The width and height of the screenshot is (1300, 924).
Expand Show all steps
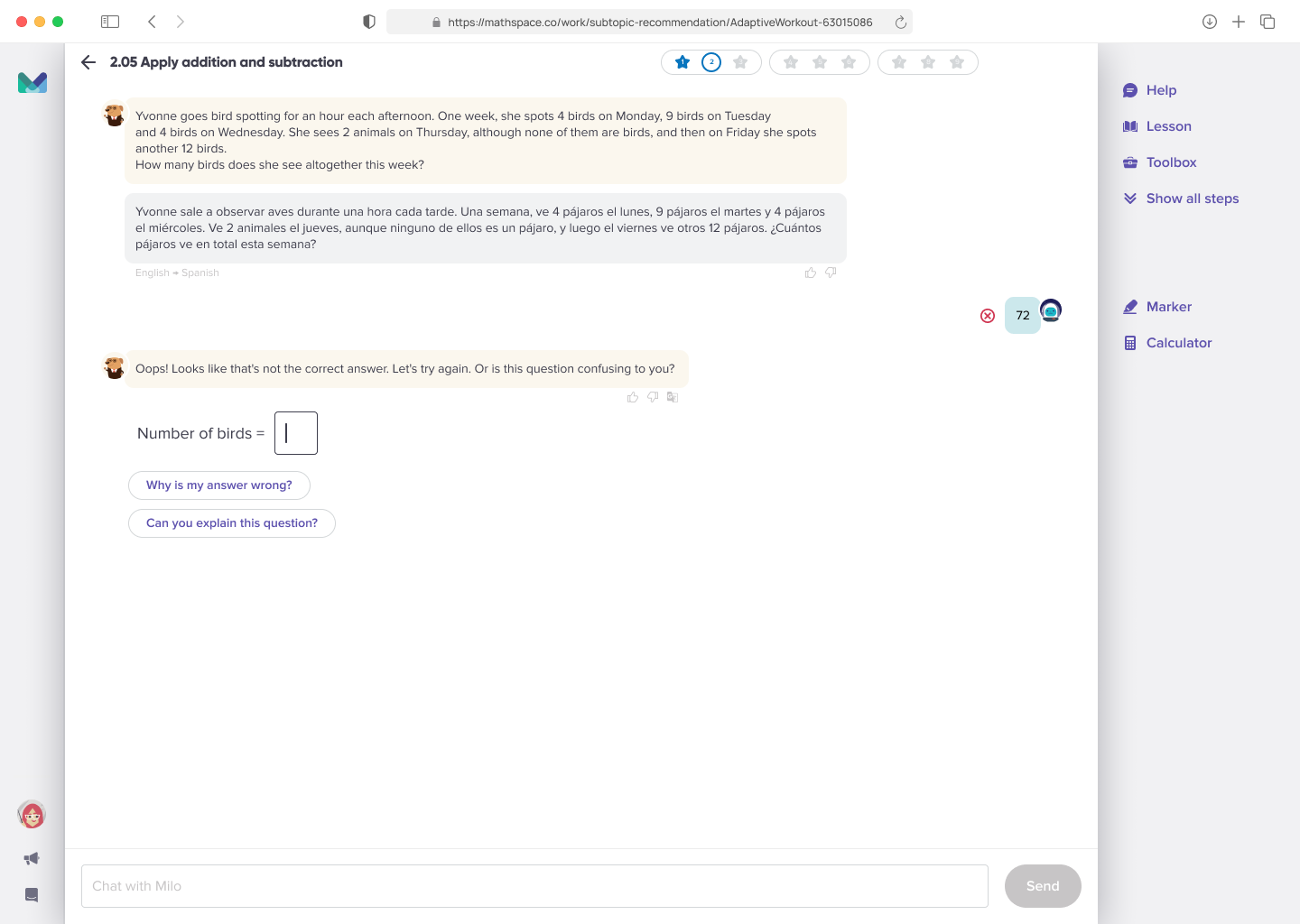pyautogui.click(x=1180, y=199)
